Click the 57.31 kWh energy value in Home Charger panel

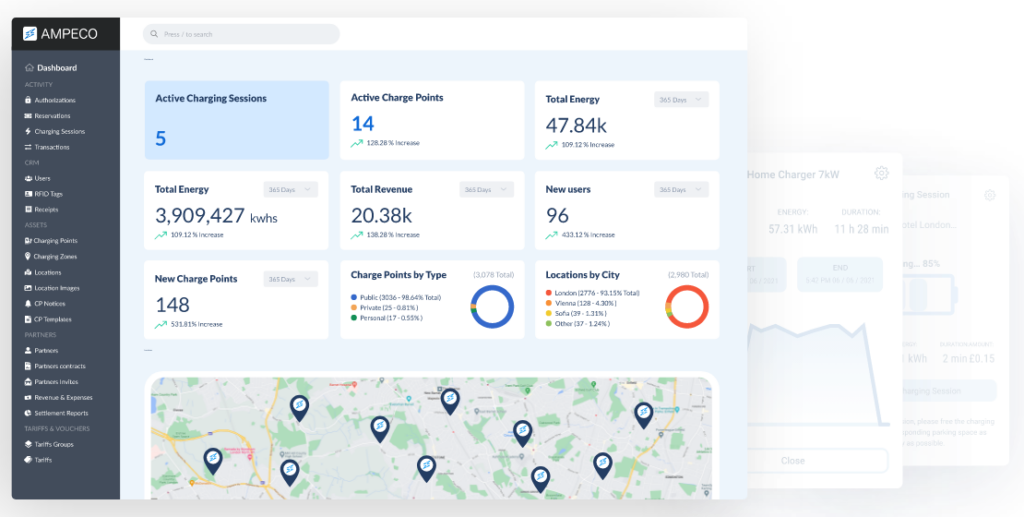coord(793,229)
